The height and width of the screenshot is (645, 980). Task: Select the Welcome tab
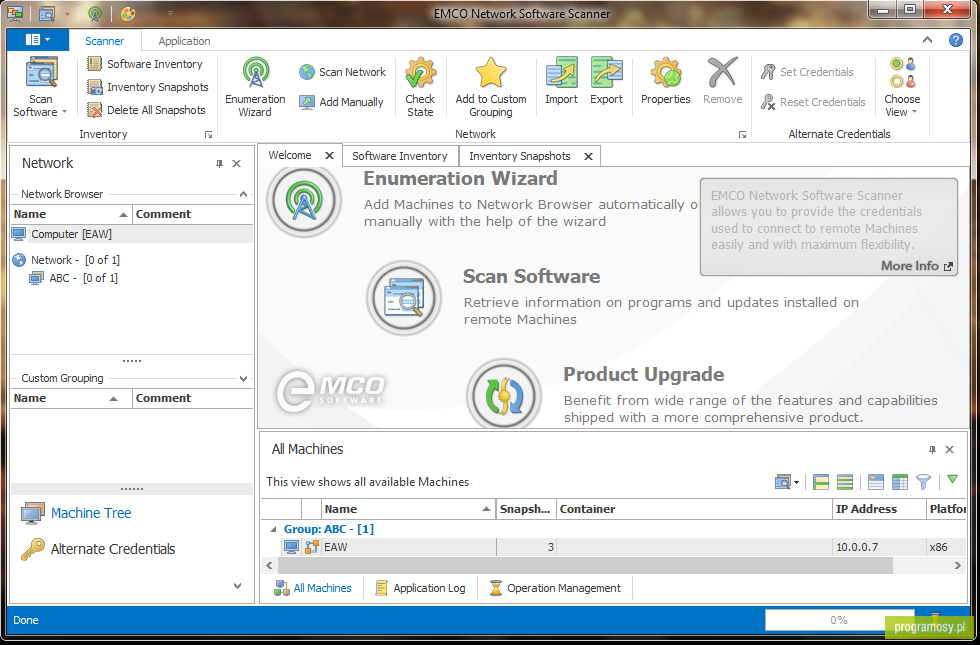click(x=290, y=155)
